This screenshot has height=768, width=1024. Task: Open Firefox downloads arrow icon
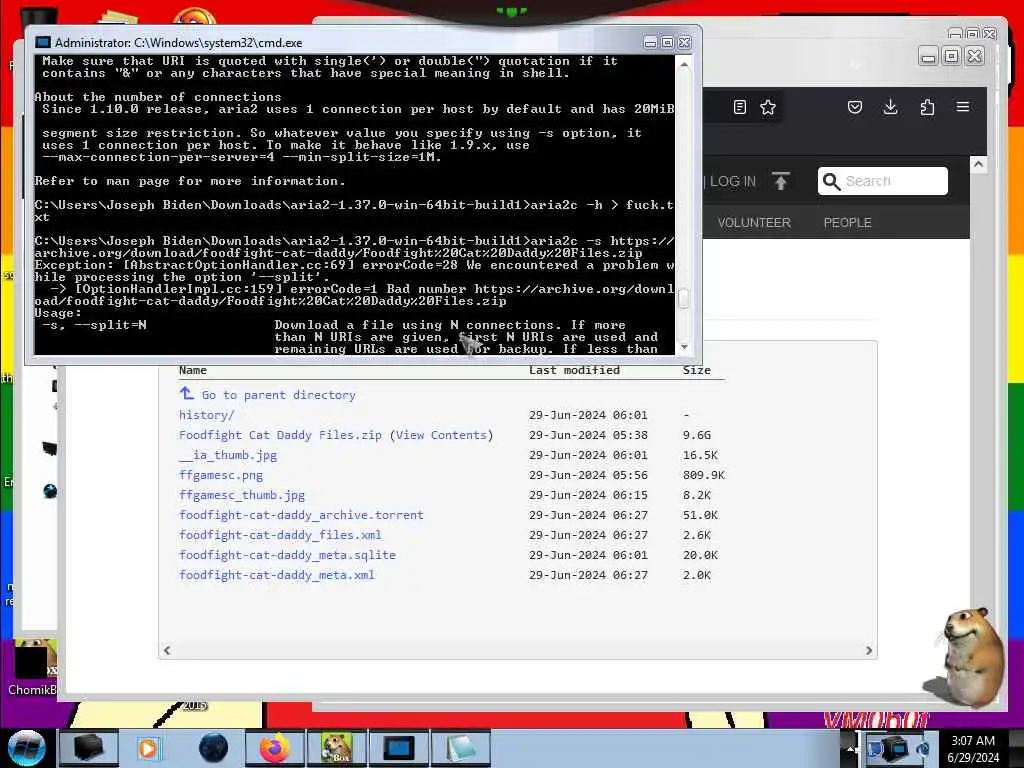[x=891, y=107]
